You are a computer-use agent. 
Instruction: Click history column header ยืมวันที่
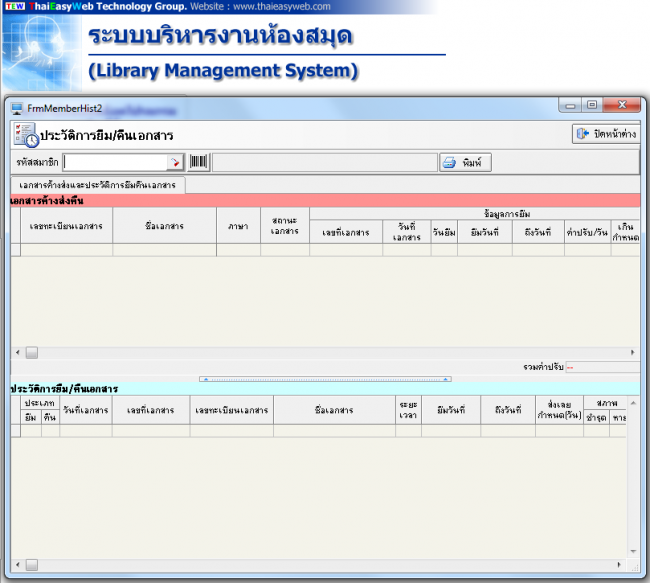pyautogui.click(x=451, y=410)
